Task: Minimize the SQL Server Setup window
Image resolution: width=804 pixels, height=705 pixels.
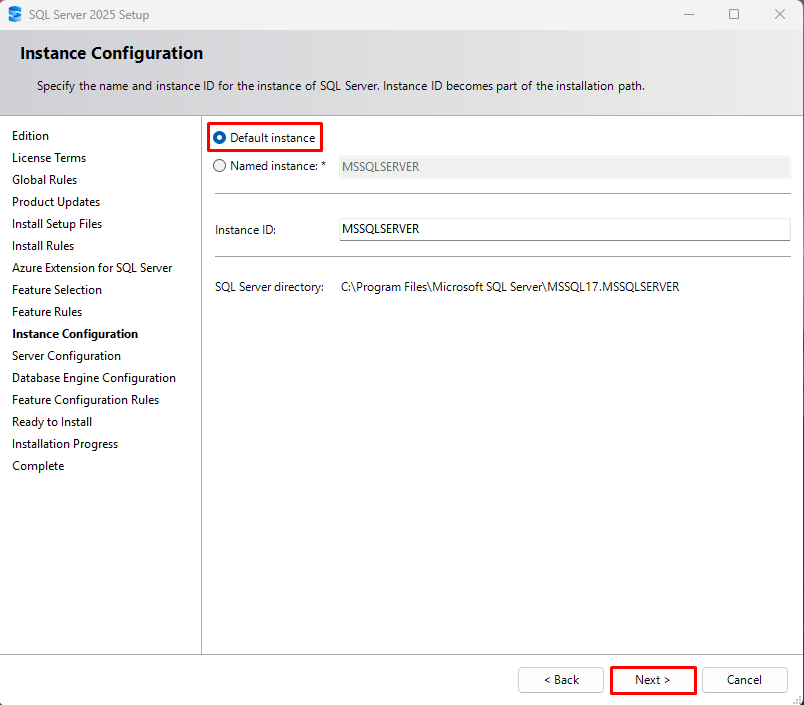Action: [x=689, y=14]
